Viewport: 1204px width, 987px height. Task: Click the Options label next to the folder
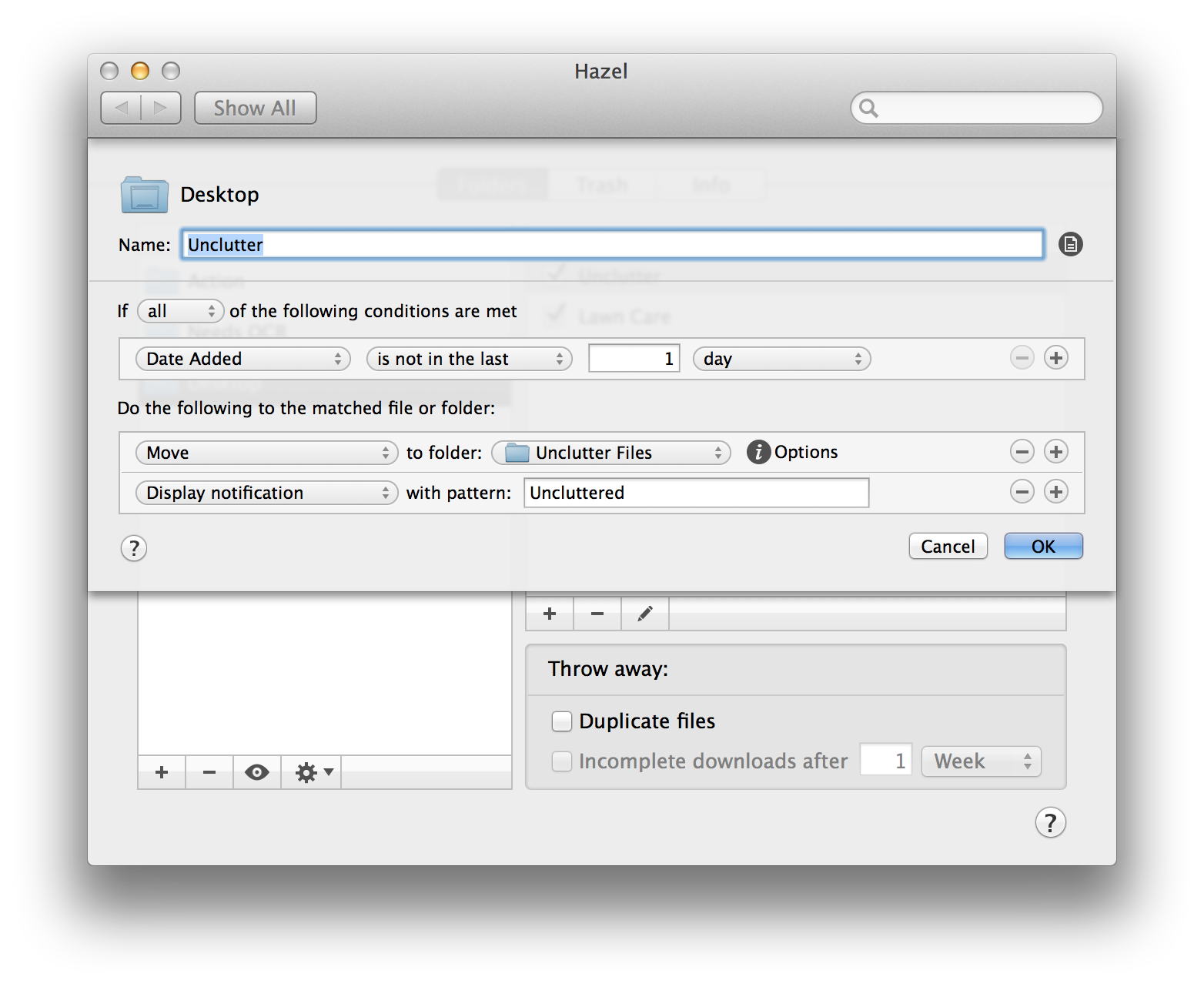click(806, 452)
